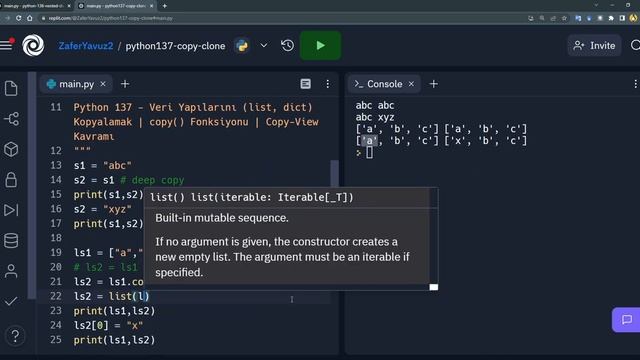Click line 24 ls2[0] = "x"
This screenshot has width=640, height=360.
coord(108,326)
